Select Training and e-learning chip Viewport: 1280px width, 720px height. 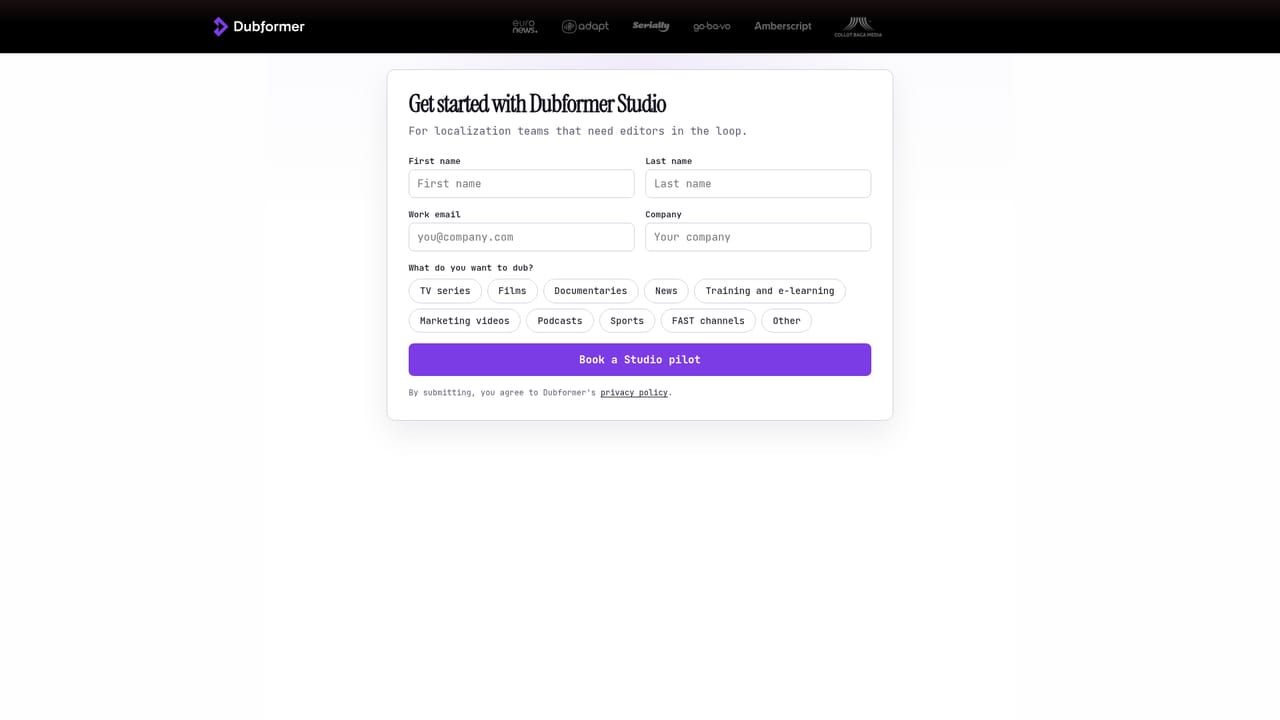tap(770, 291)
